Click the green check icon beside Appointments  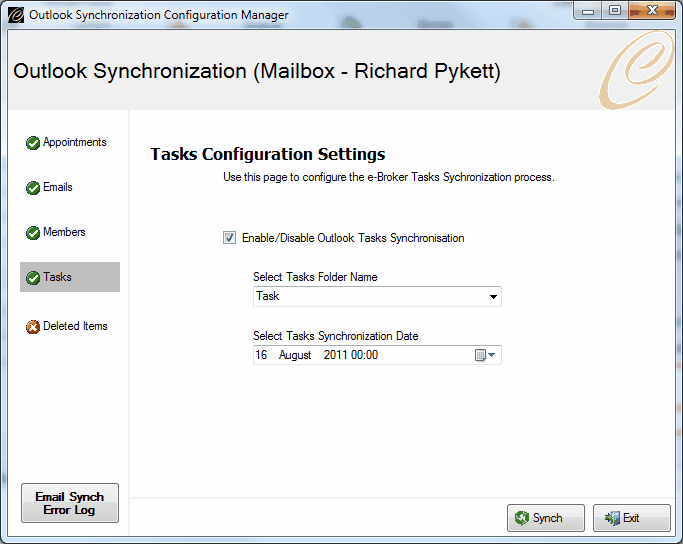[x=33, y=143]
